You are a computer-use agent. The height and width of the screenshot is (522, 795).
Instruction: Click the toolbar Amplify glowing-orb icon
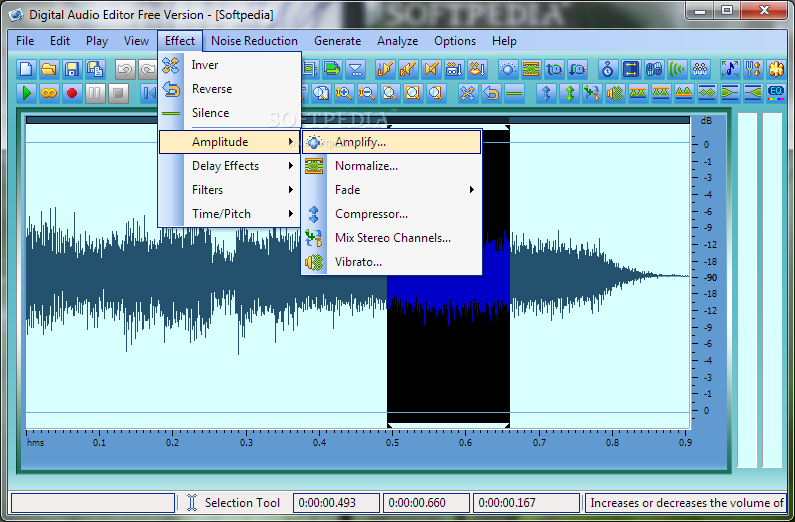508,68
